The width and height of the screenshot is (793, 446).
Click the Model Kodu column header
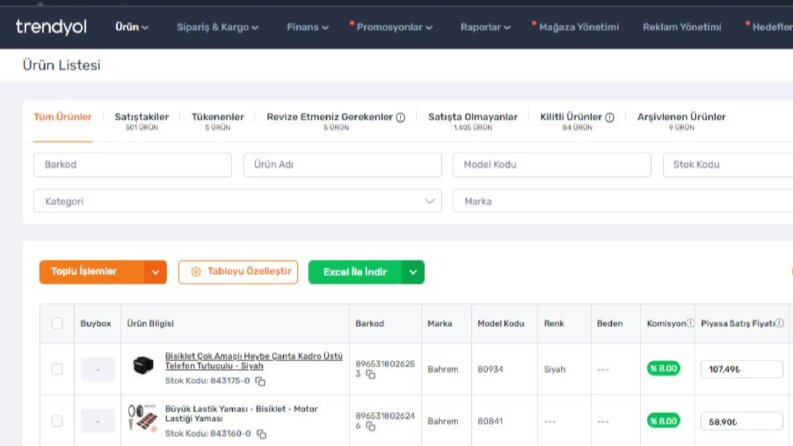coord(501,323)
